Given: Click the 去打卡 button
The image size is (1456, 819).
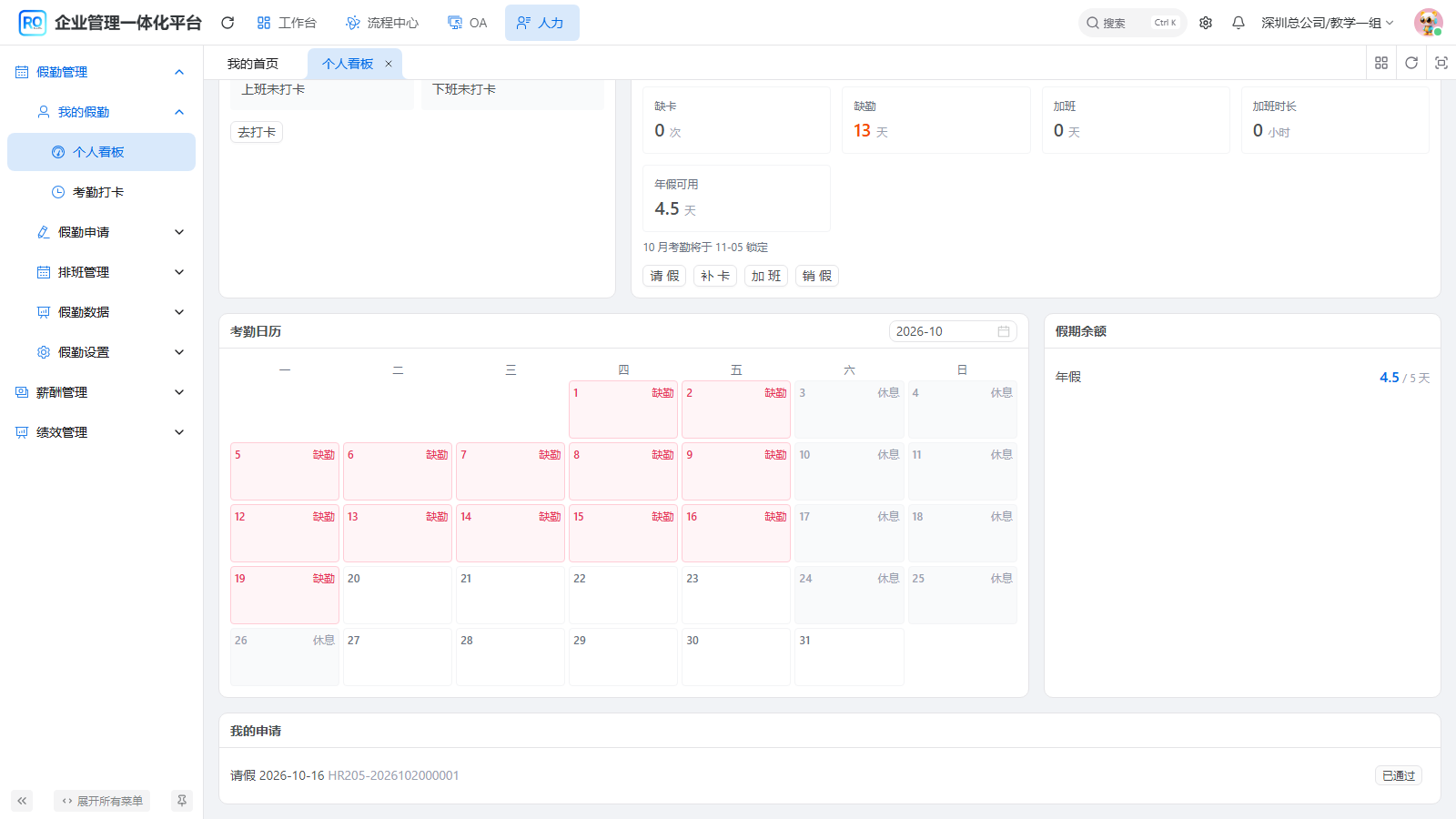Looking at the screenshot, I should [x=257, y=132].
